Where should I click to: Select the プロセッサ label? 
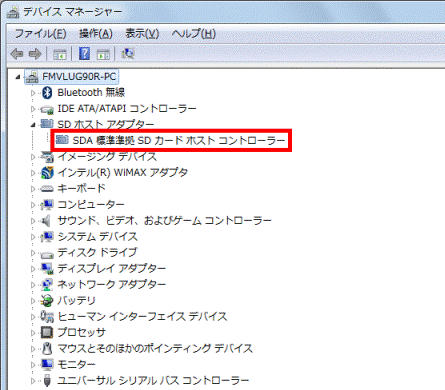[81, 333]
